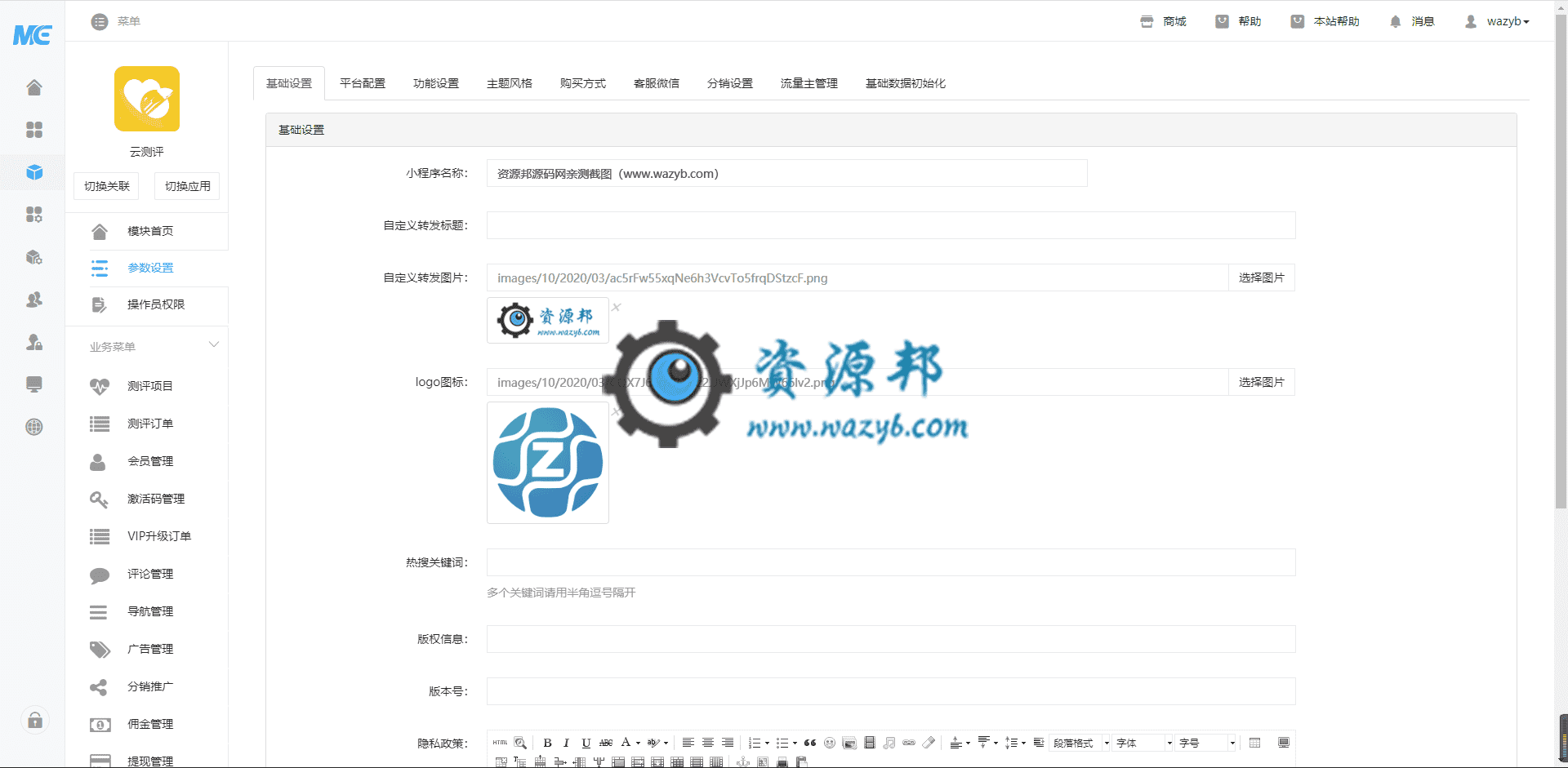The height and width of the screenshot is (768, 1568).
Task: Align text left in editor
Action: pos(688,743)
